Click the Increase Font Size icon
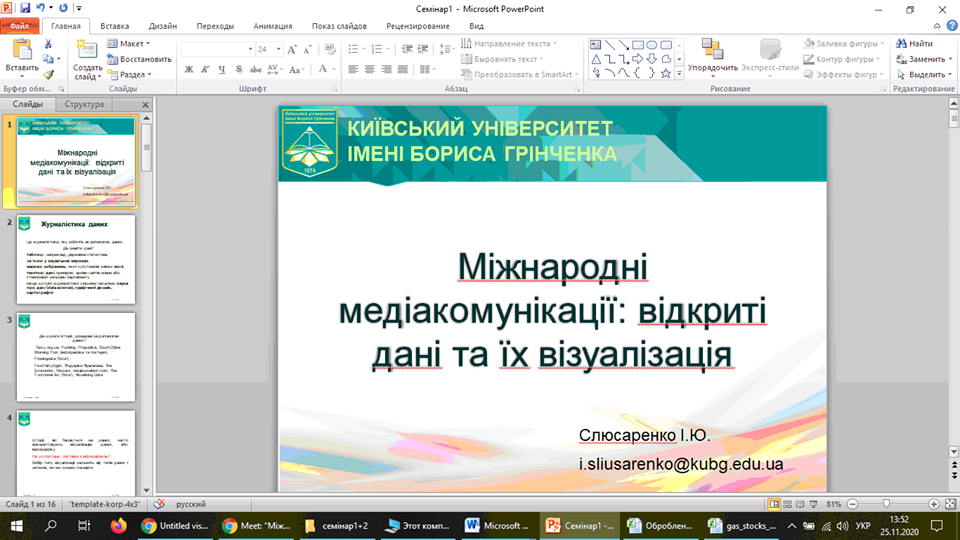This screenshot has width=960, height=540. [293, 49]
